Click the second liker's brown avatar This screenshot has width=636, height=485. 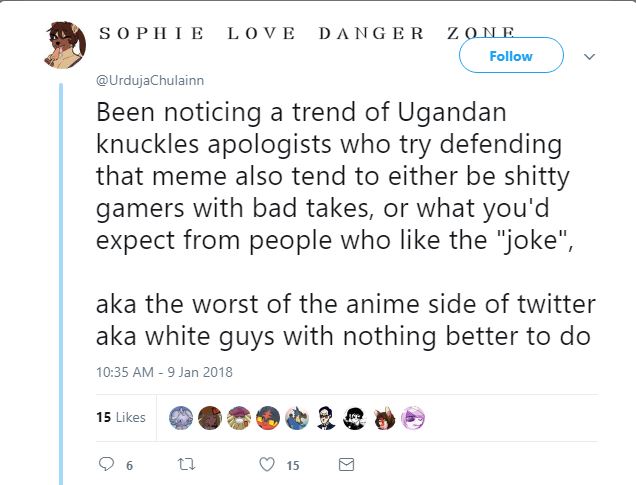[x=210, y=418]
